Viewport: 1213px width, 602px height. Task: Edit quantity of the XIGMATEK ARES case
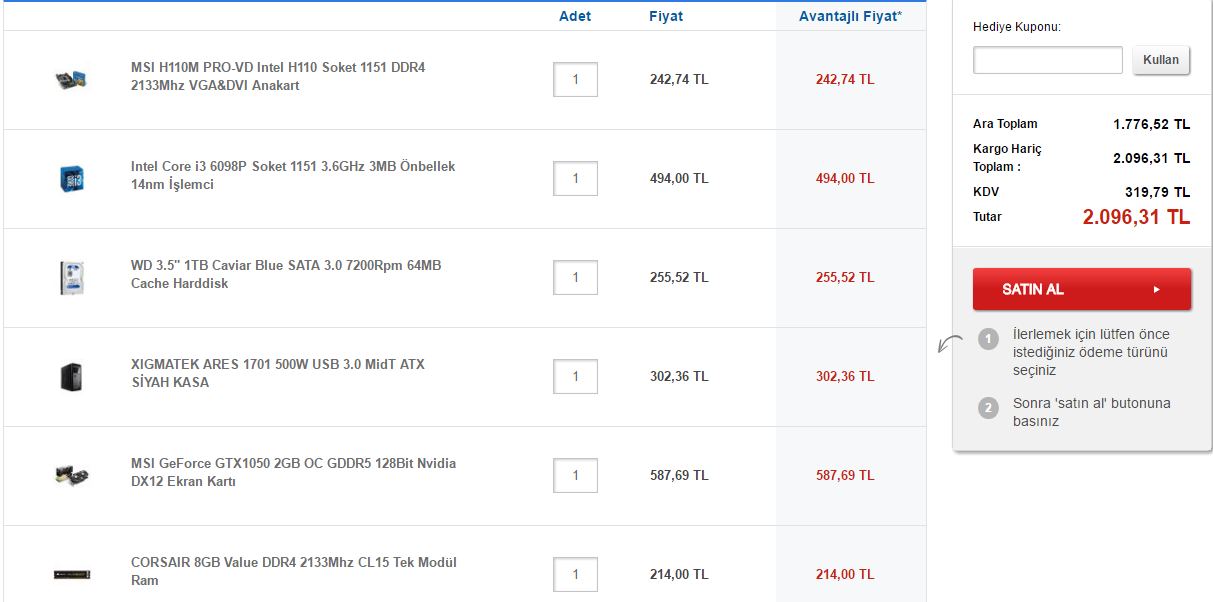575,376
